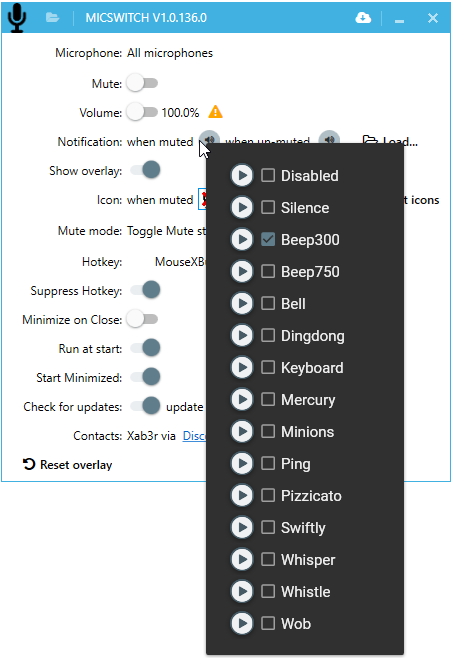Screen dimensions: 452x659
Task: Click the when un-muted speaker icon
Action: coord(329,138)
